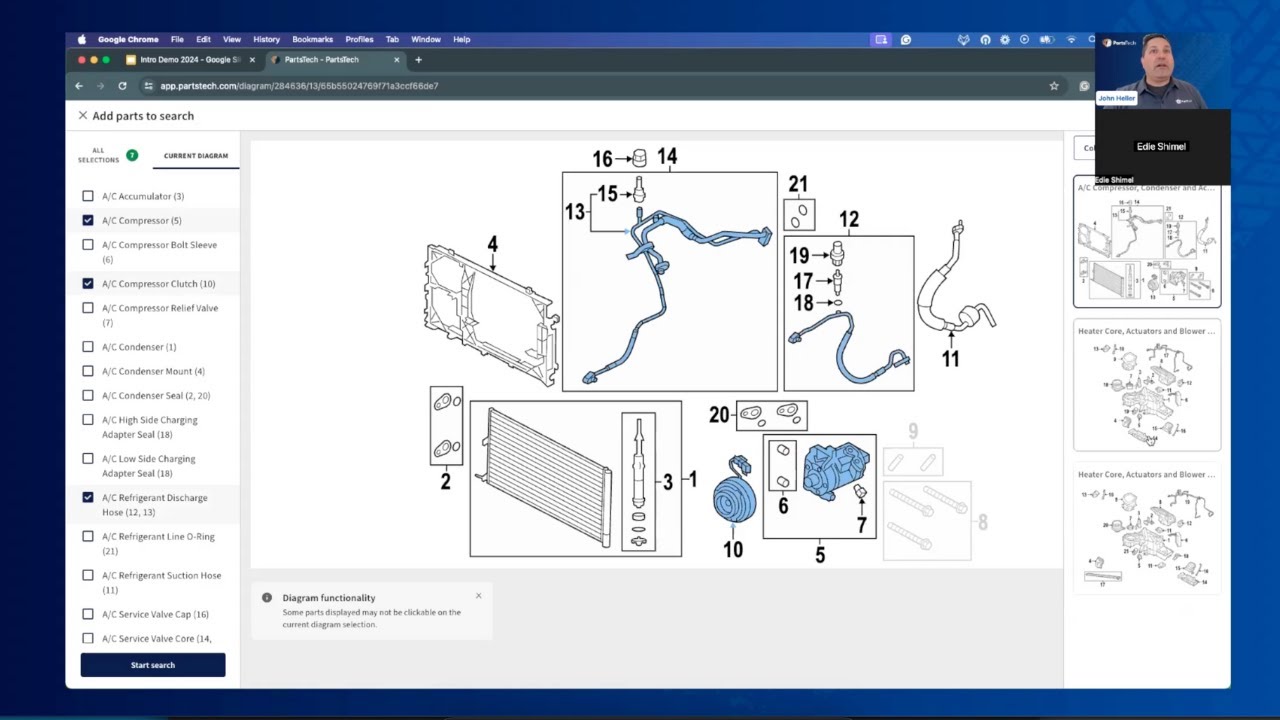Click O-ring part 21 in diagram
Screen dimensions: 1280x720
coord(799,214)
